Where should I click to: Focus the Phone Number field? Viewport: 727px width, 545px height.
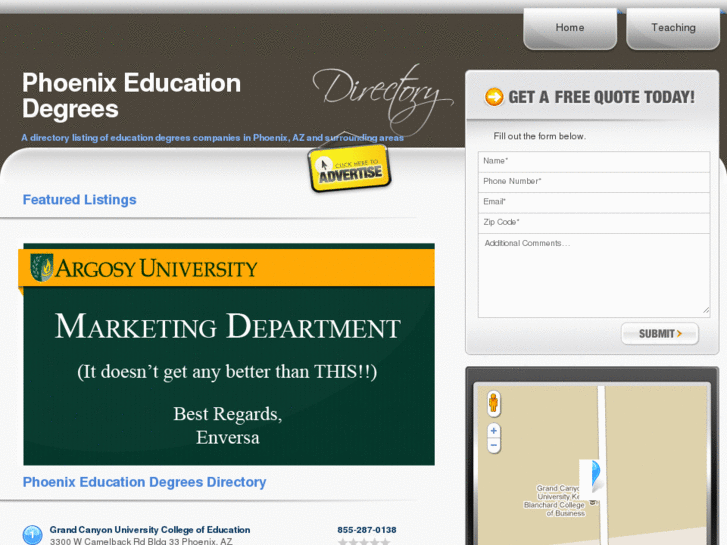[x=594, y=181]
